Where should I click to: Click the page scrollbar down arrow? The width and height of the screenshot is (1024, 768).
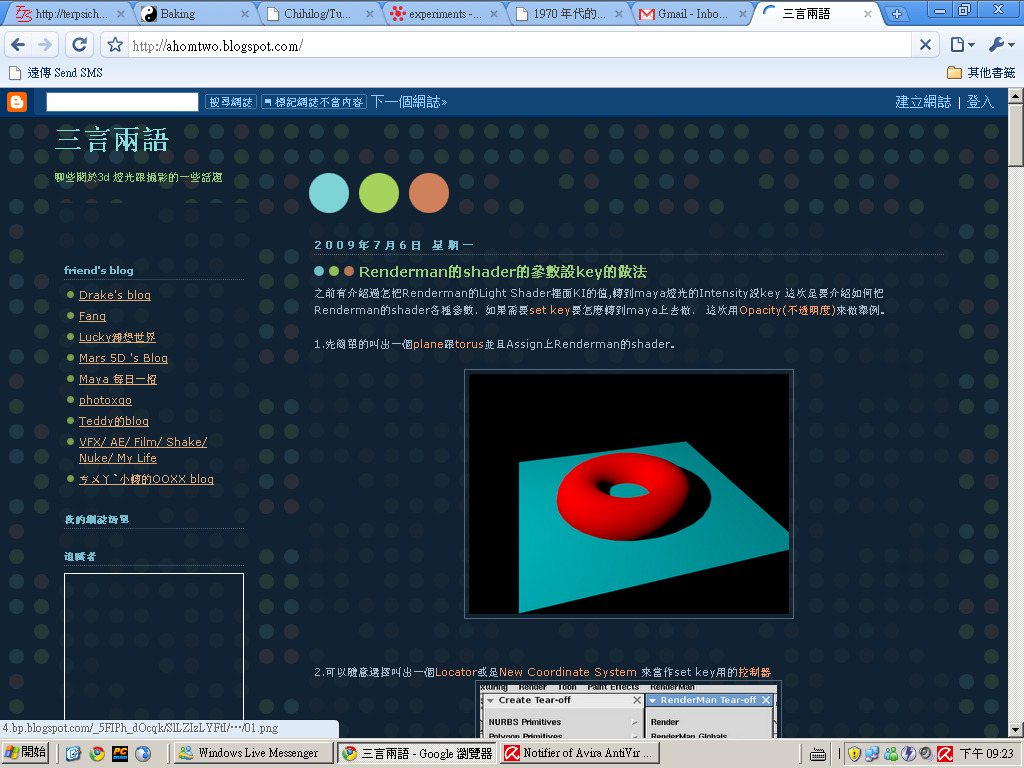click(x=1016, y=729)
